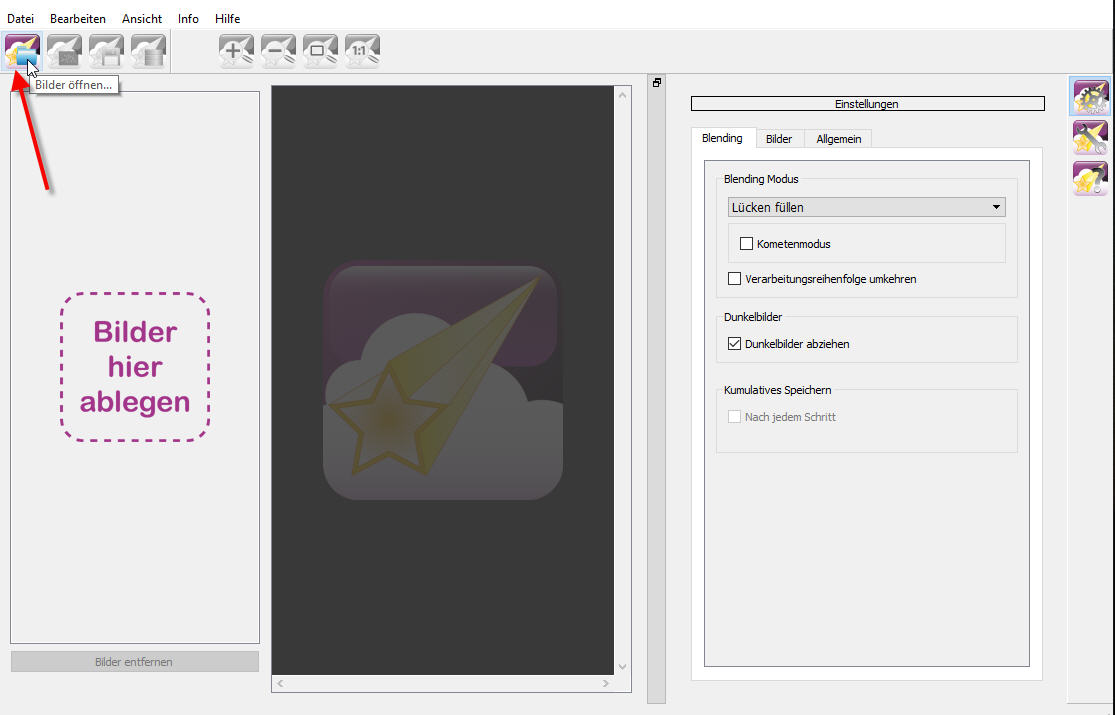Click the open dark frames toolbar icon
Screen dimensions: 1115x715
point(64,51)
